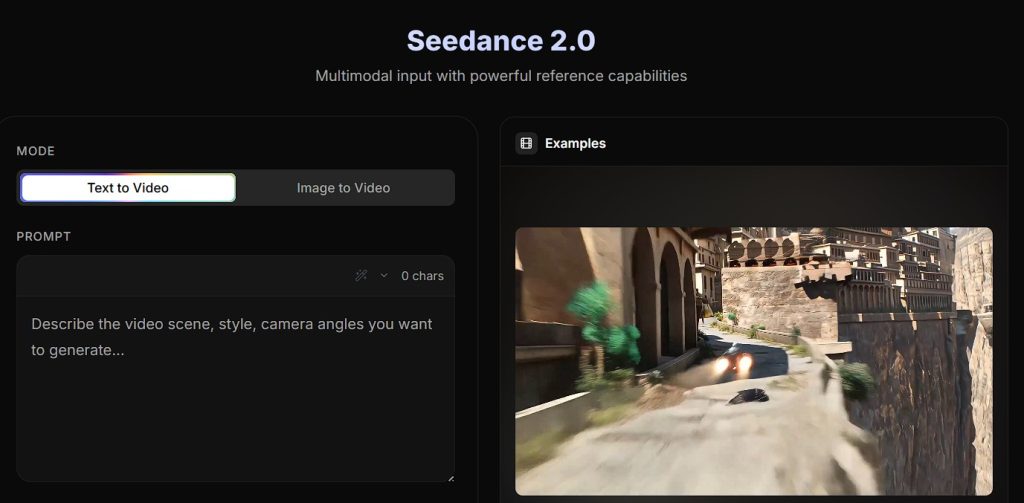Switch to Image to Video mode

(x=344, y=187)
